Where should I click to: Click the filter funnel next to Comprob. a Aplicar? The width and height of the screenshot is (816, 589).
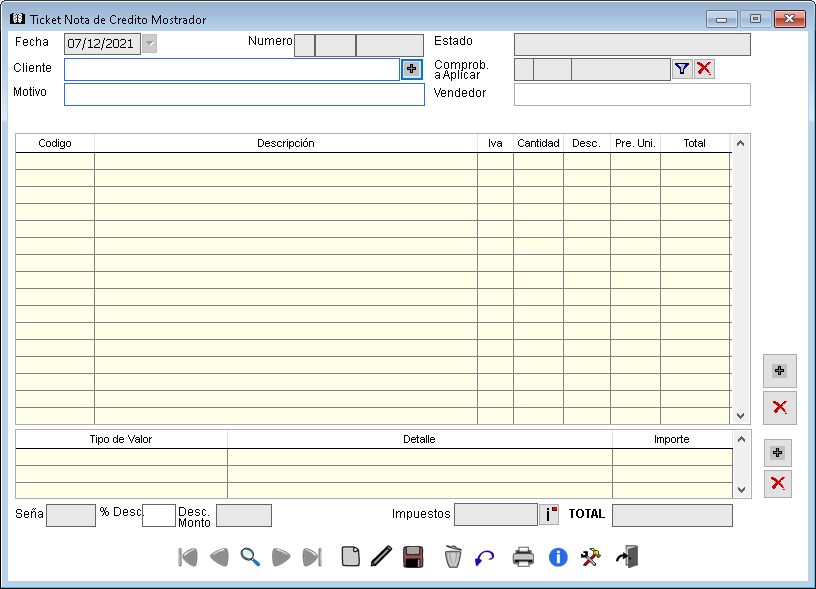click(x=682, y=69)
